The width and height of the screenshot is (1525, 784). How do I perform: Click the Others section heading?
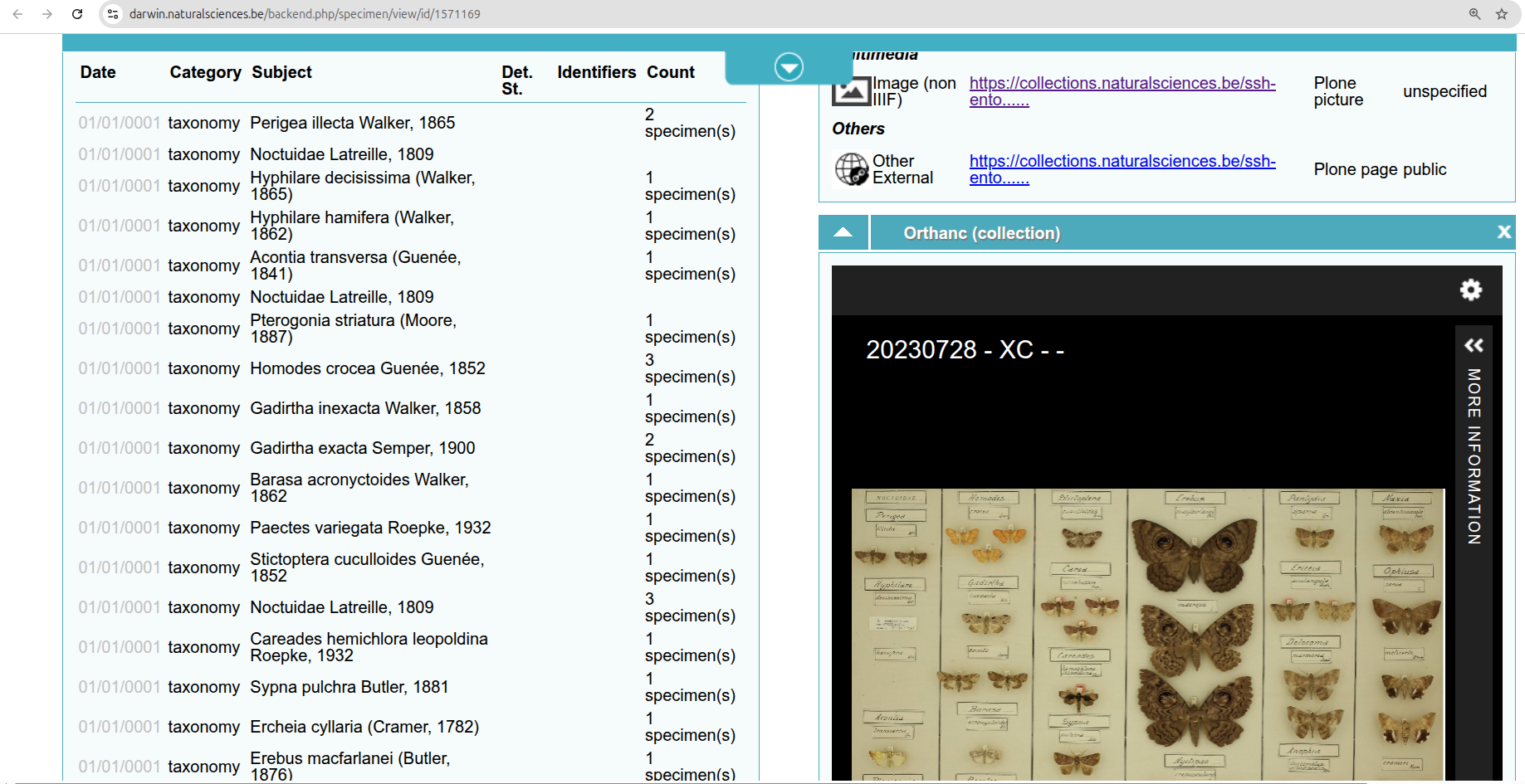pos(858,129)
